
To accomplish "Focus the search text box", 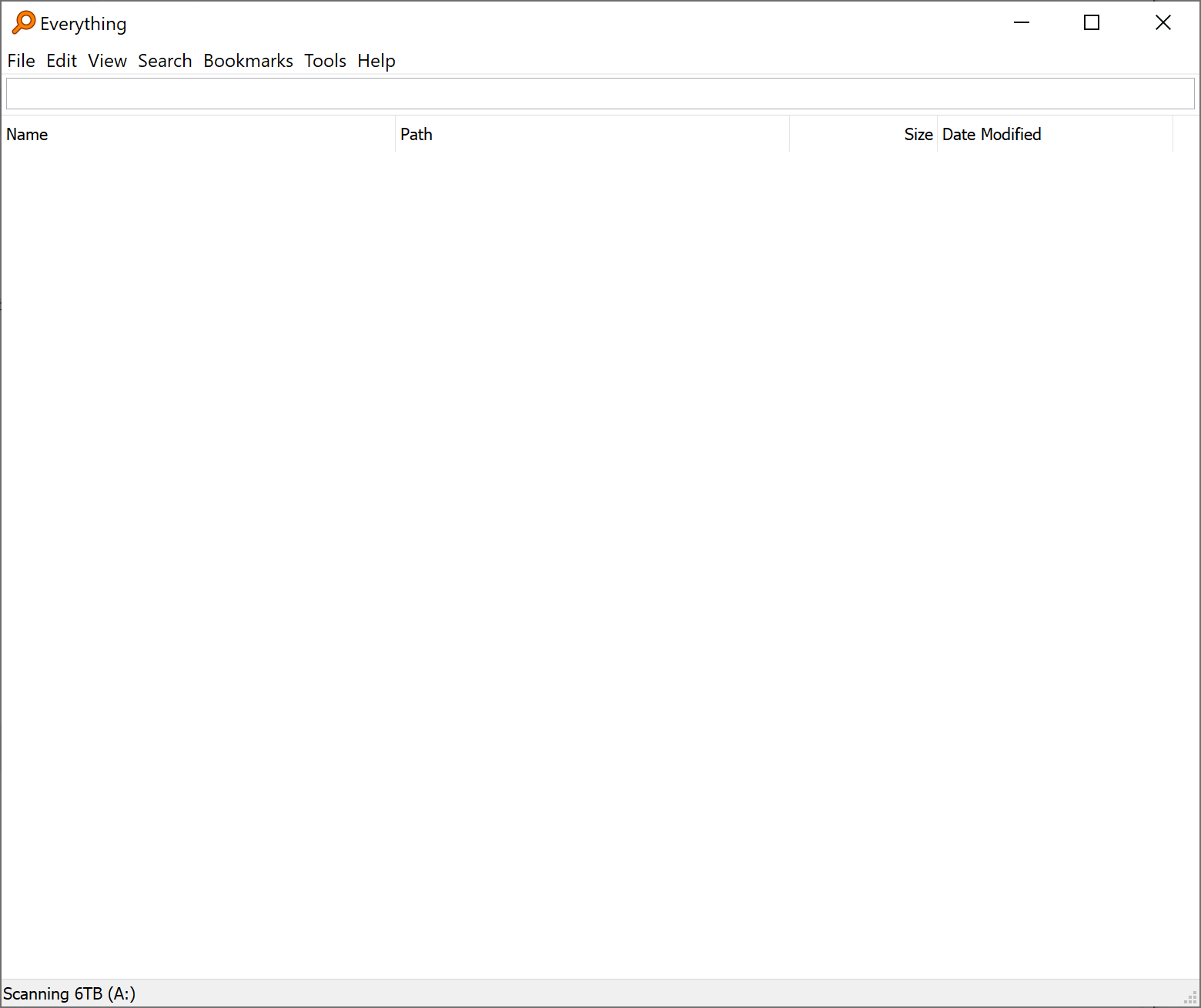I will pos(600,94).
